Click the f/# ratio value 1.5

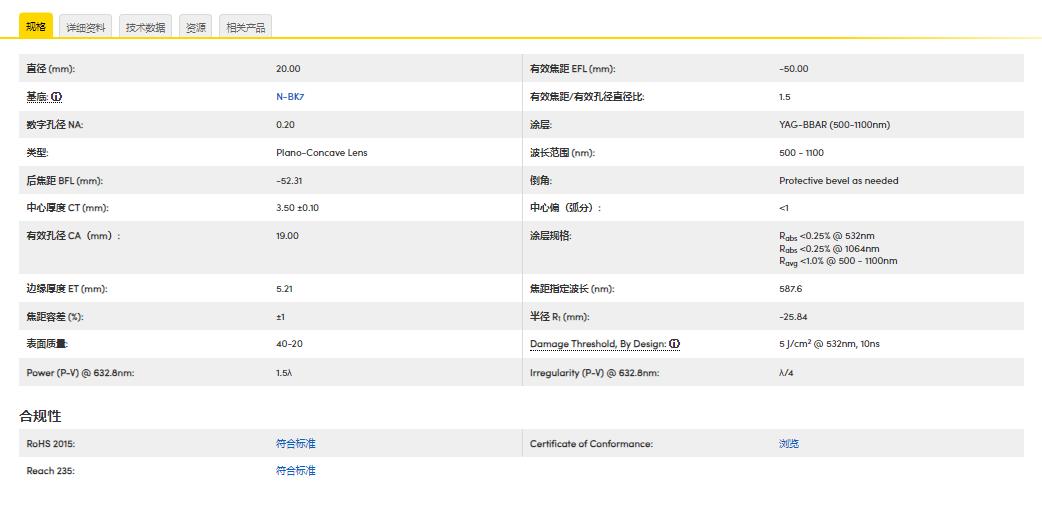785,96
